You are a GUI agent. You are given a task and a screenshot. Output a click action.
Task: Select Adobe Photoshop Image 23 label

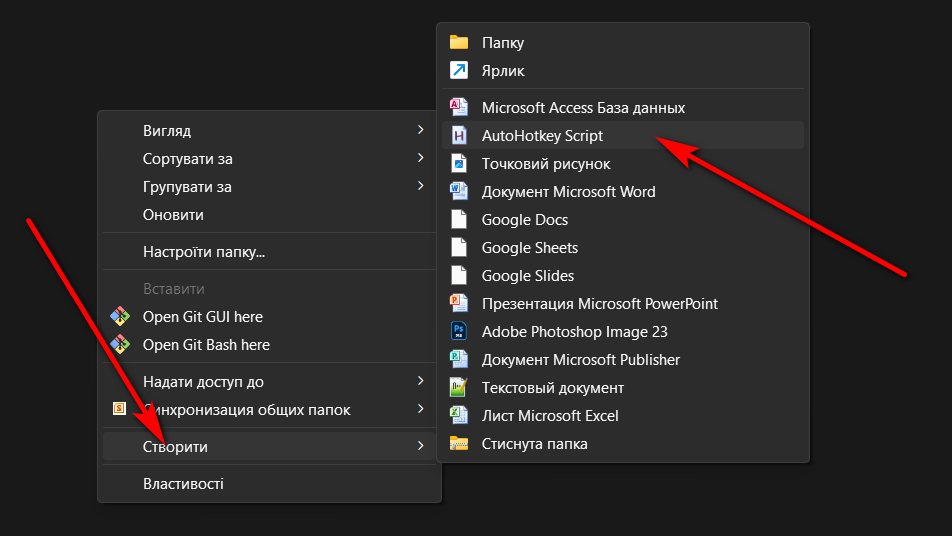[x=574, y=331]
